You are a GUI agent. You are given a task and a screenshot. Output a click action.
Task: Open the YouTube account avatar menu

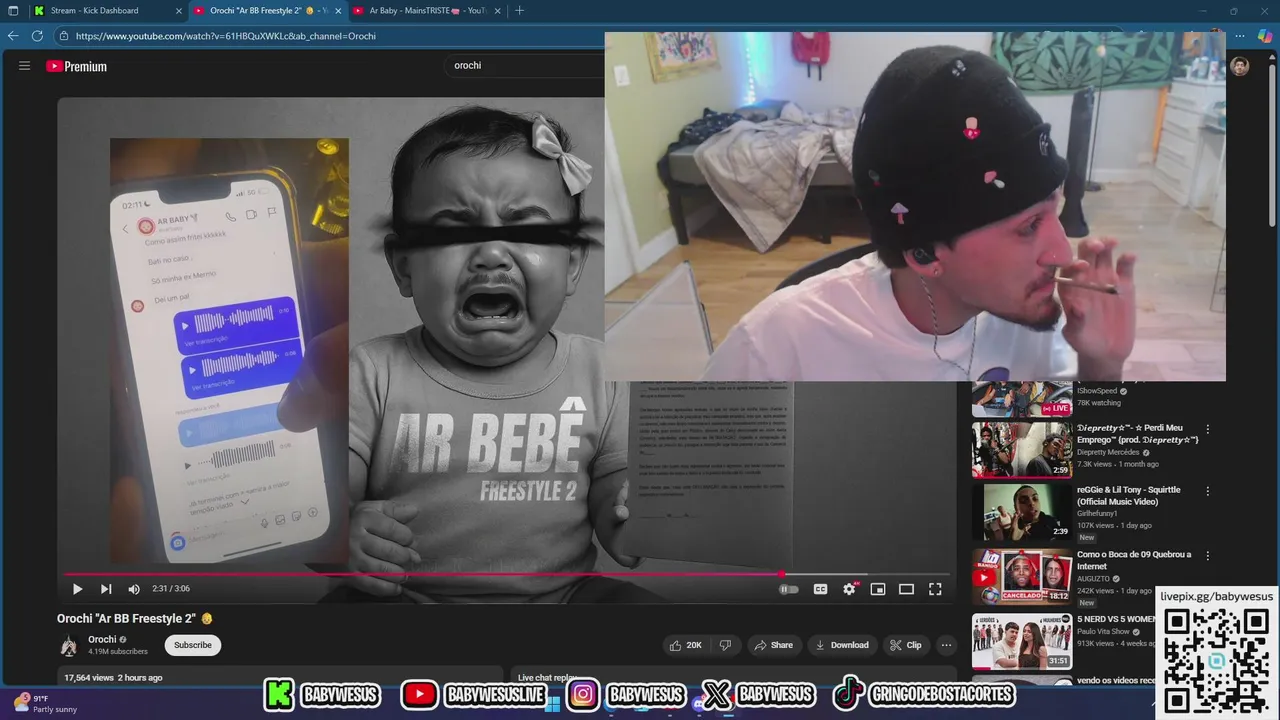[x=1240, y=66]
